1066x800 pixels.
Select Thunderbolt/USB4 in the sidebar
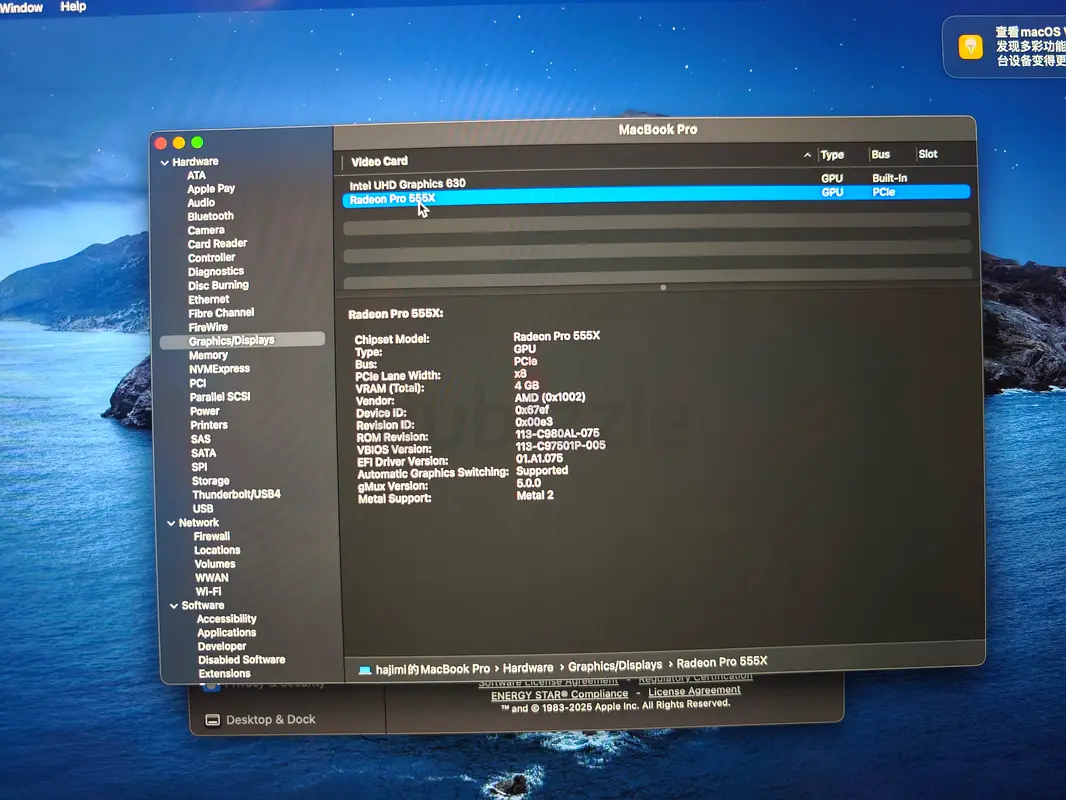coord(237,494)
